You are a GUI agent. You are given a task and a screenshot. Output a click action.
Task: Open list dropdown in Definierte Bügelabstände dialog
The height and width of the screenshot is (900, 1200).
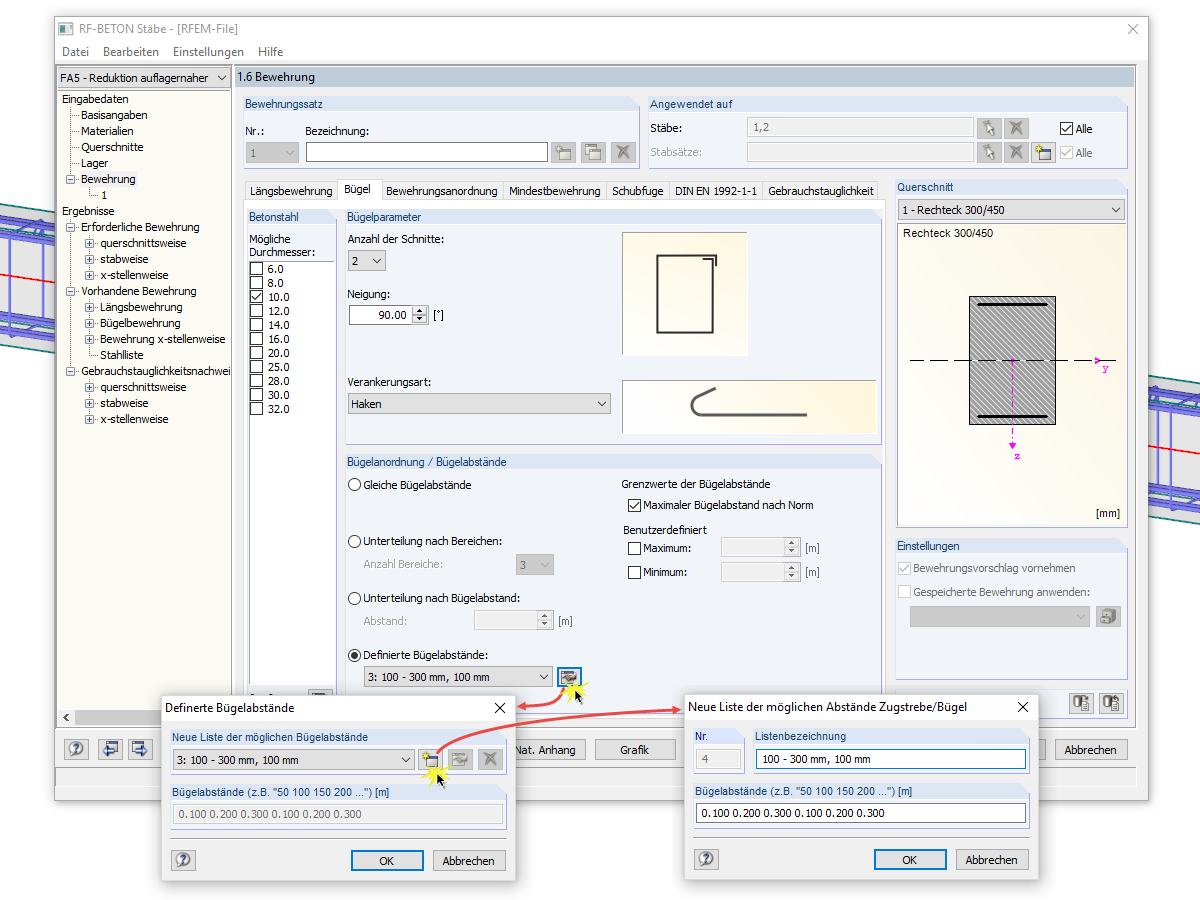pos(293,760)
